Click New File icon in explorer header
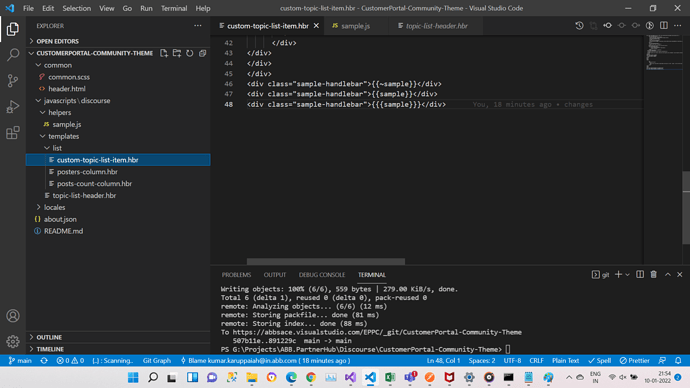The width and height of the screenshot is (690, 388). click(x=164, y=53)
